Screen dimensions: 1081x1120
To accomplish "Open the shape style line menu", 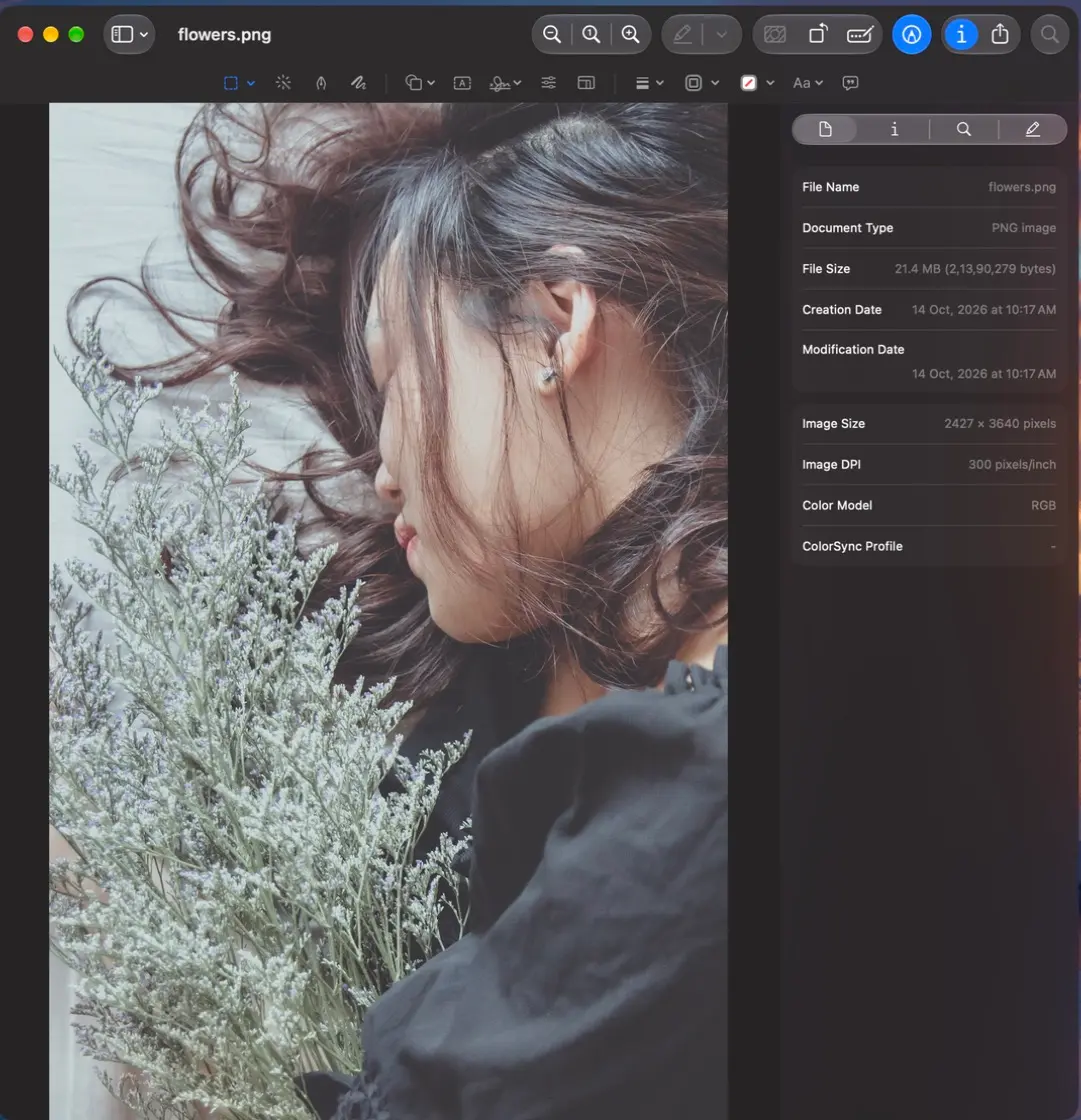I will (649, 83).
